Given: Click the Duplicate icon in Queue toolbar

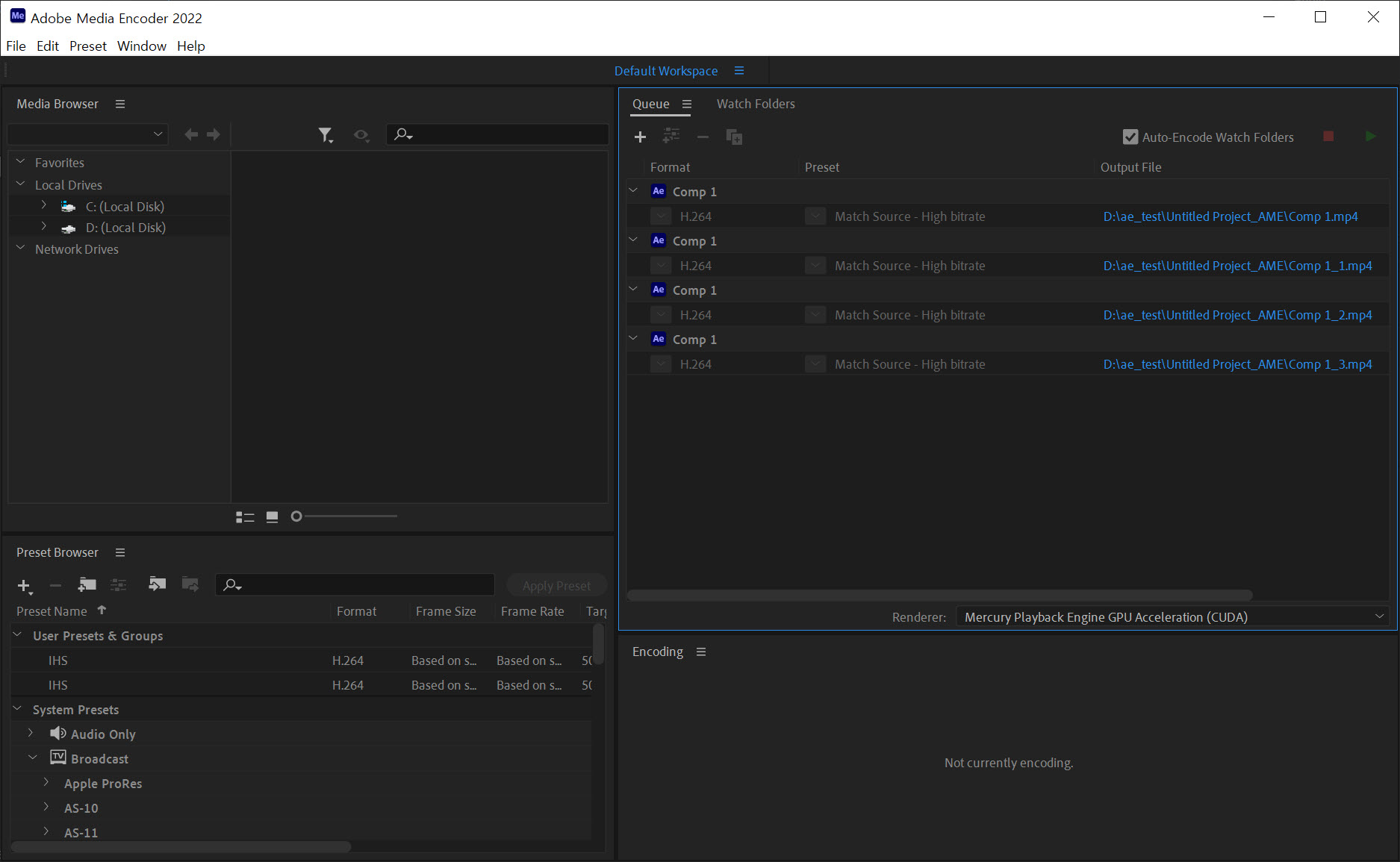Looking at the screenshot, I should point(734,137).
